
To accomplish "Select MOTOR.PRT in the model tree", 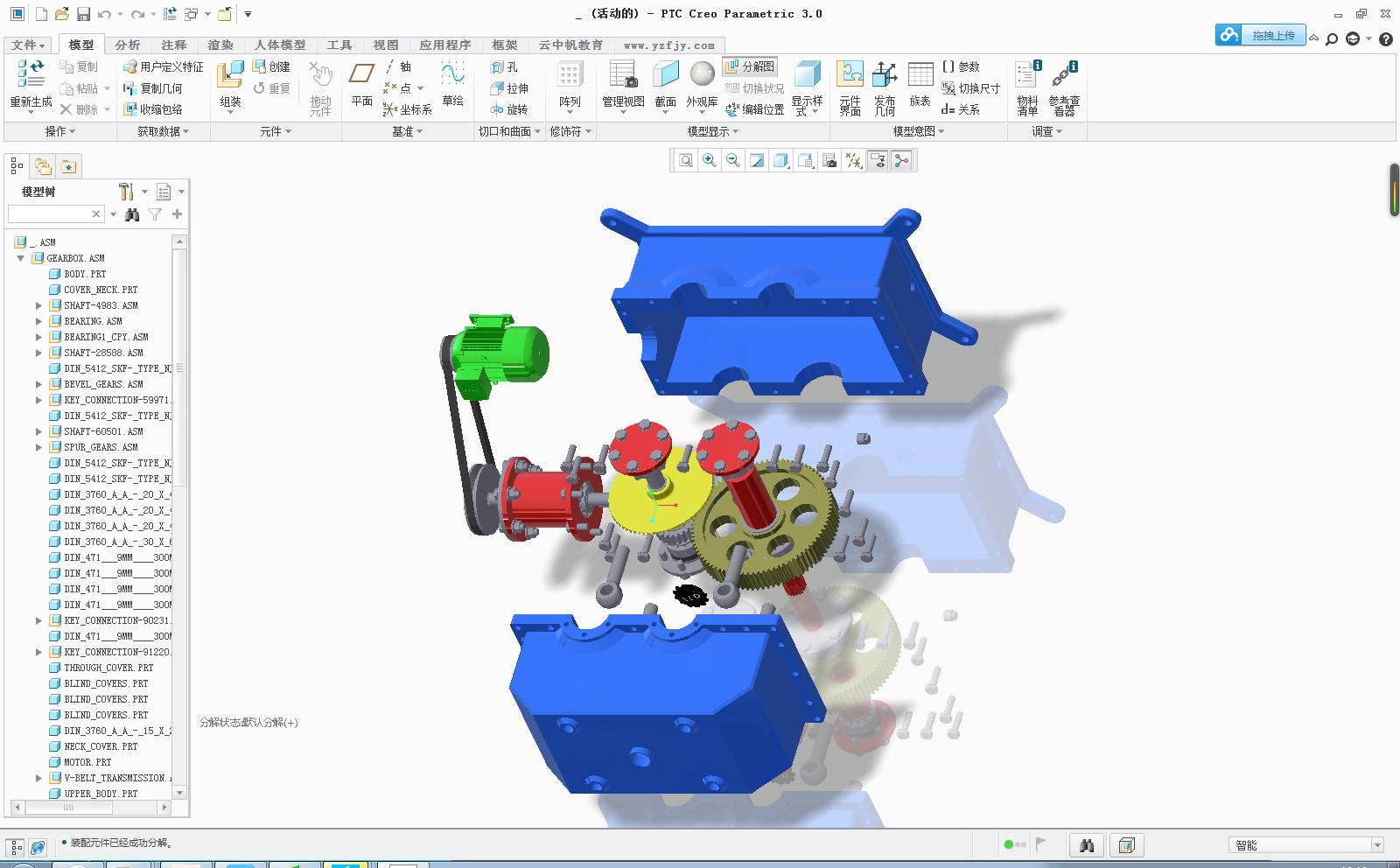I will pyautogui.click(x=87, y=762).
